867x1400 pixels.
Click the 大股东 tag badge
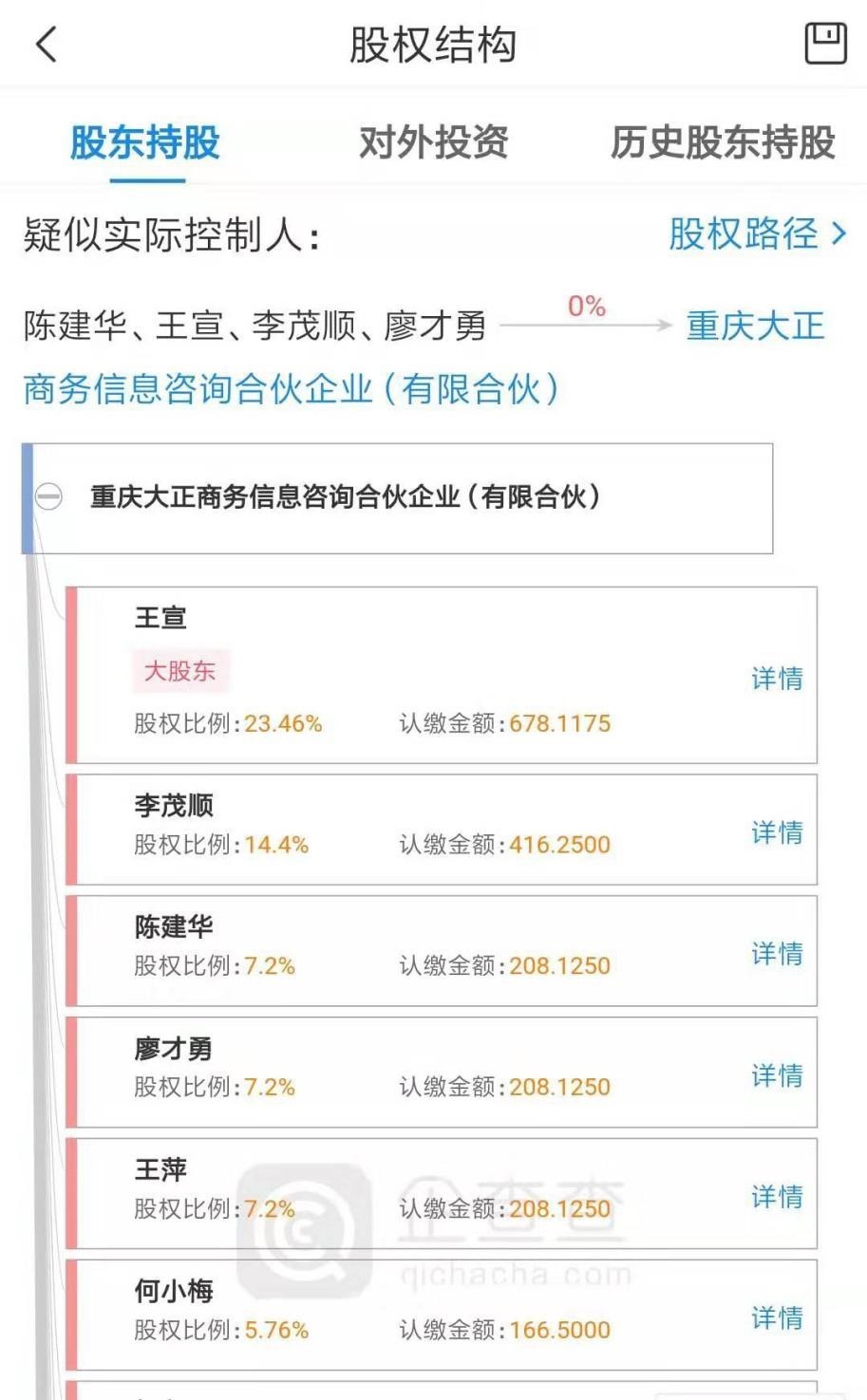click(180, 671)
